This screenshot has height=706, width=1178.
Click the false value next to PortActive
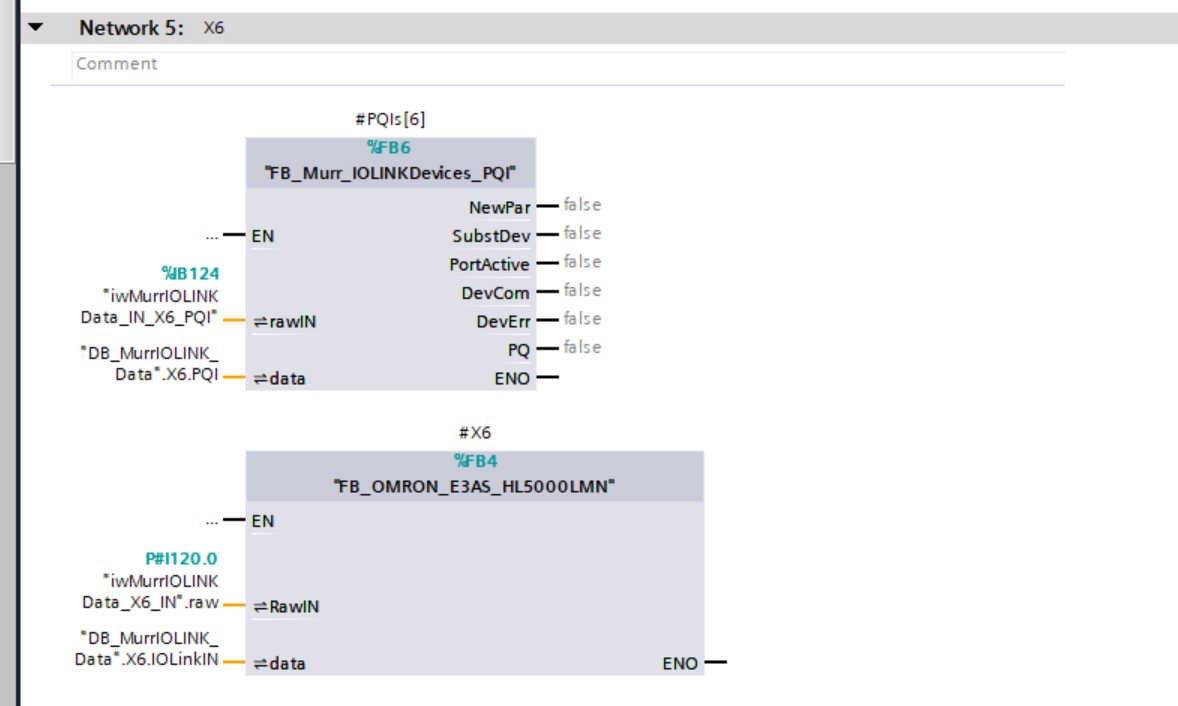582,261
